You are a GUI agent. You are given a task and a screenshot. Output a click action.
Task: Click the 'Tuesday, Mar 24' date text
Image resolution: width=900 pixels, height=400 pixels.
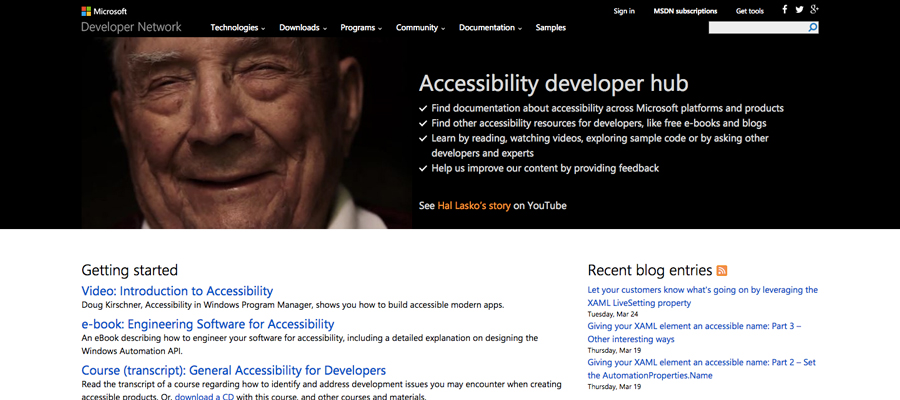point(611,314)
